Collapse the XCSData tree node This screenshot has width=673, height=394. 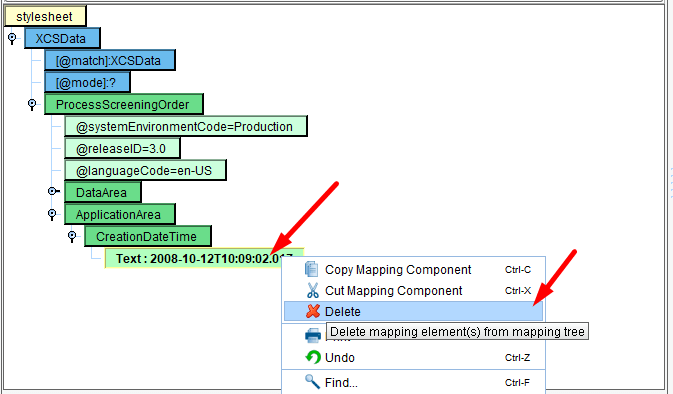coord(12,38)
